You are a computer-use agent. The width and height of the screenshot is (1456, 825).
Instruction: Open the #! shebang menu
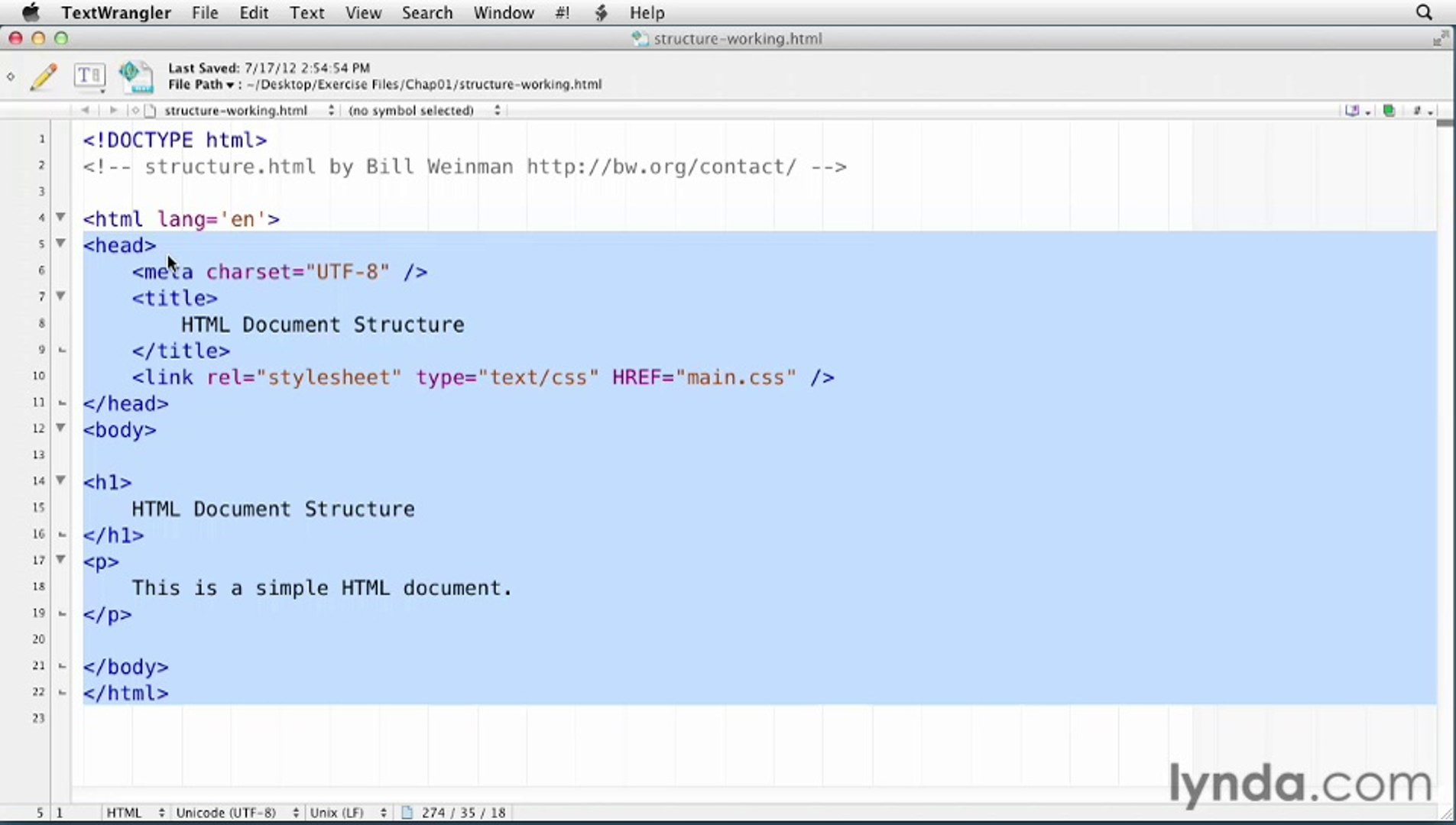point(563,13)
